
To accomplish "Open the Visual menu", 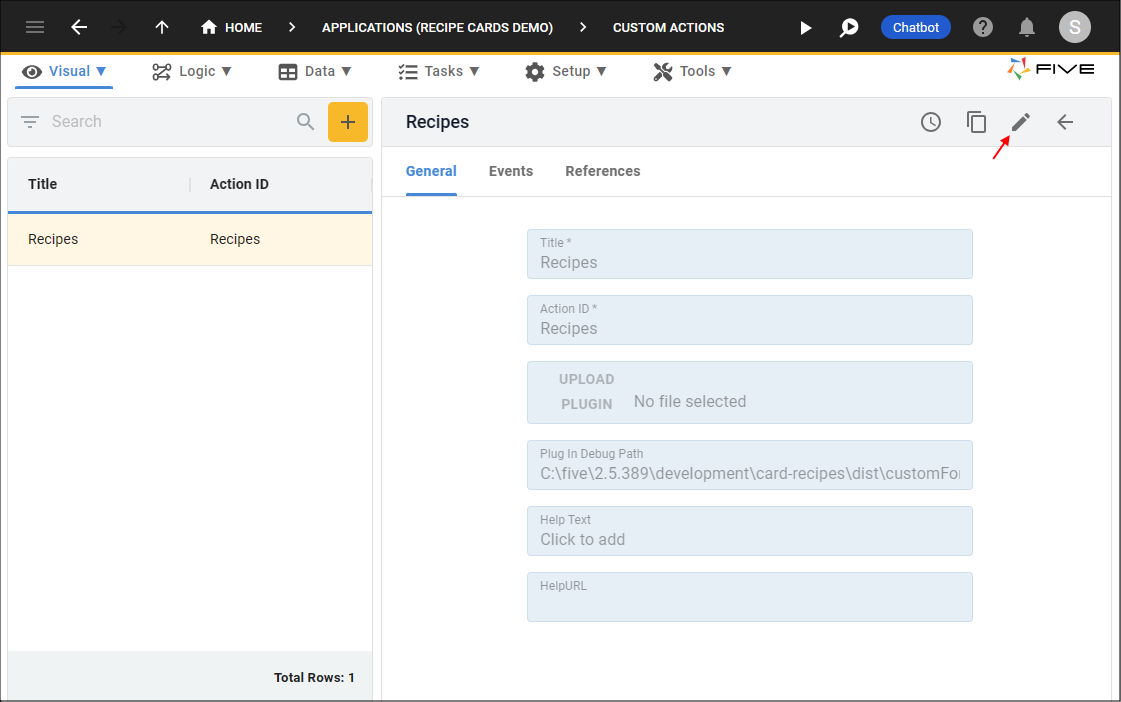I will point(64,71).
